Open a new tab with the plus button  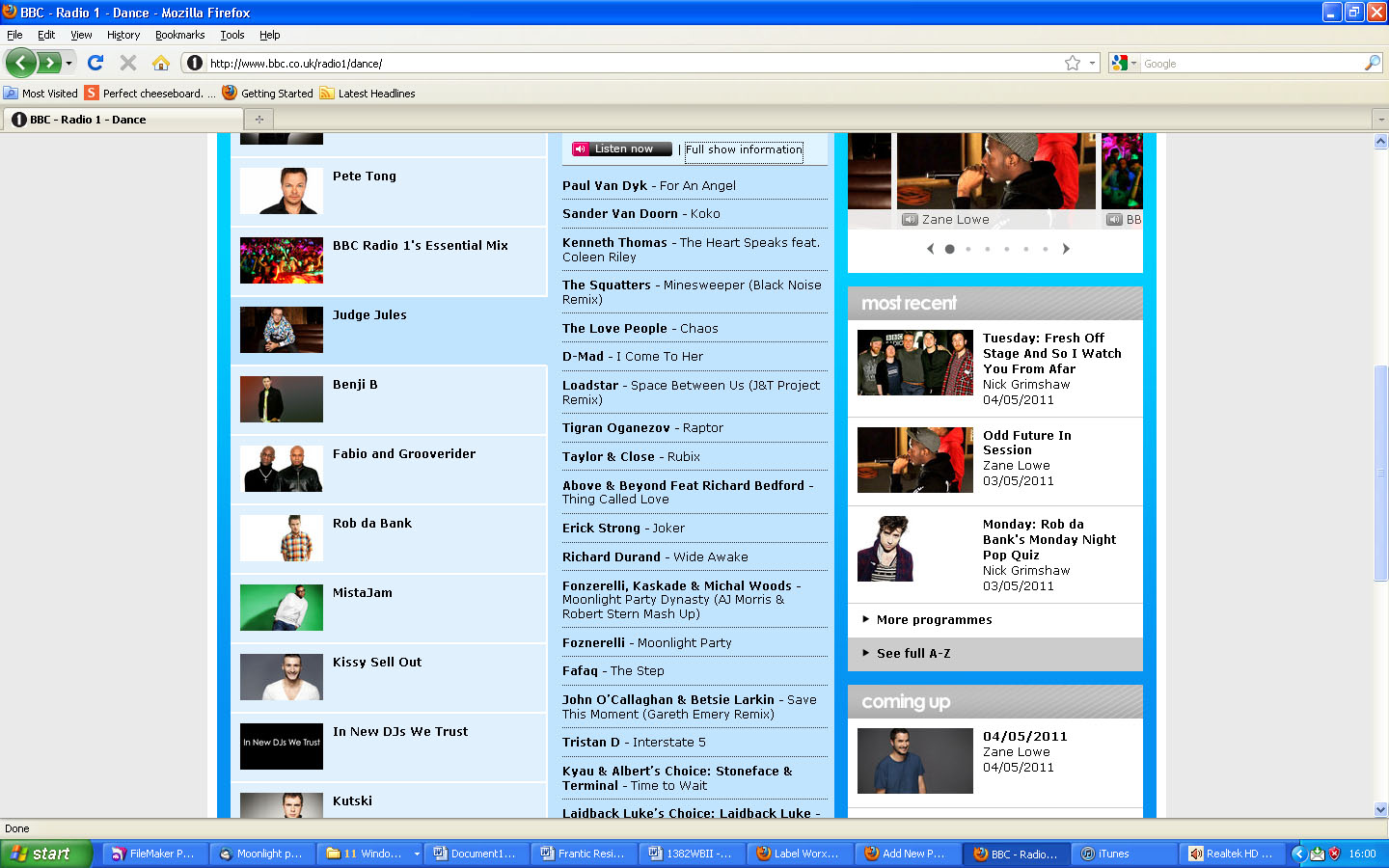pos(259,120)
